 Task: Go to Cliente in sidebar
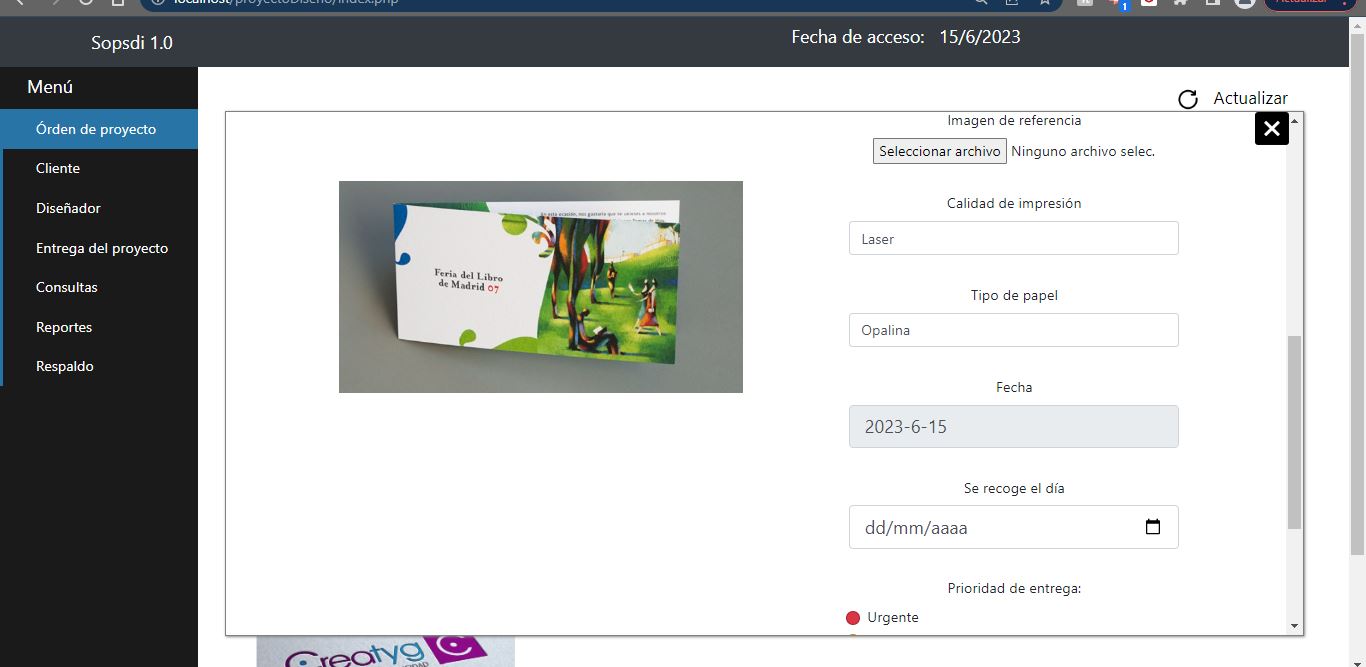pyautogui.click(x=58, y=168)
